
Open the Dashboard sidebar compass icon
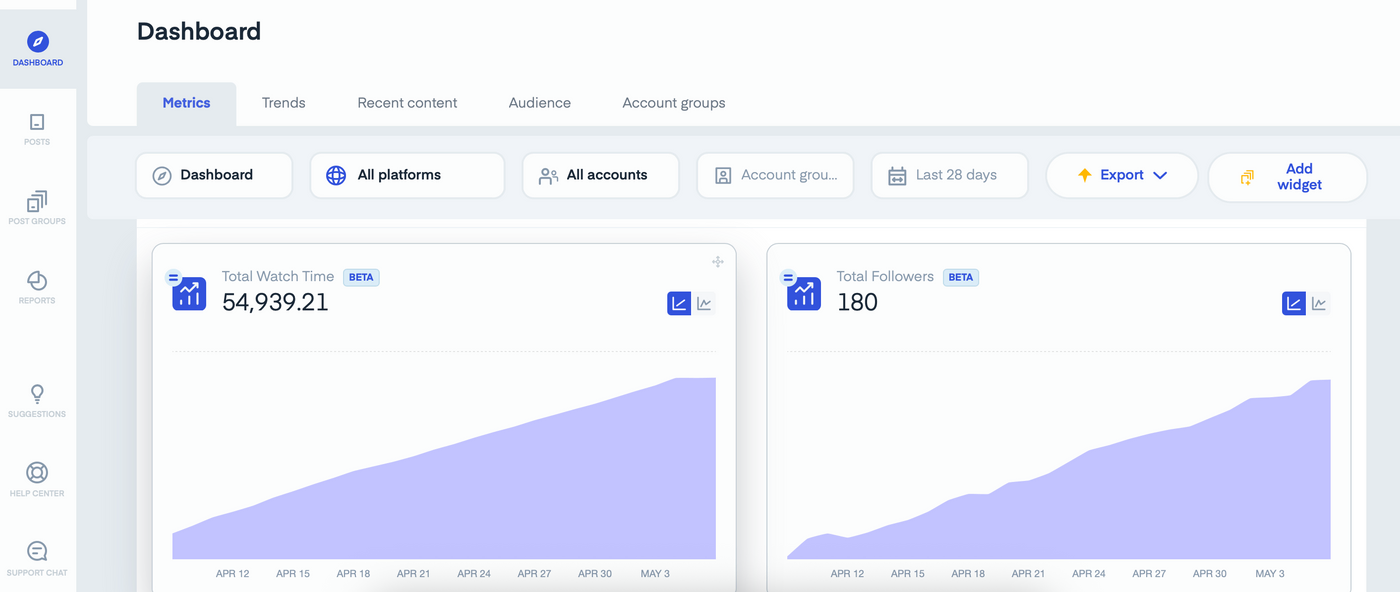[x=38, y=42]
